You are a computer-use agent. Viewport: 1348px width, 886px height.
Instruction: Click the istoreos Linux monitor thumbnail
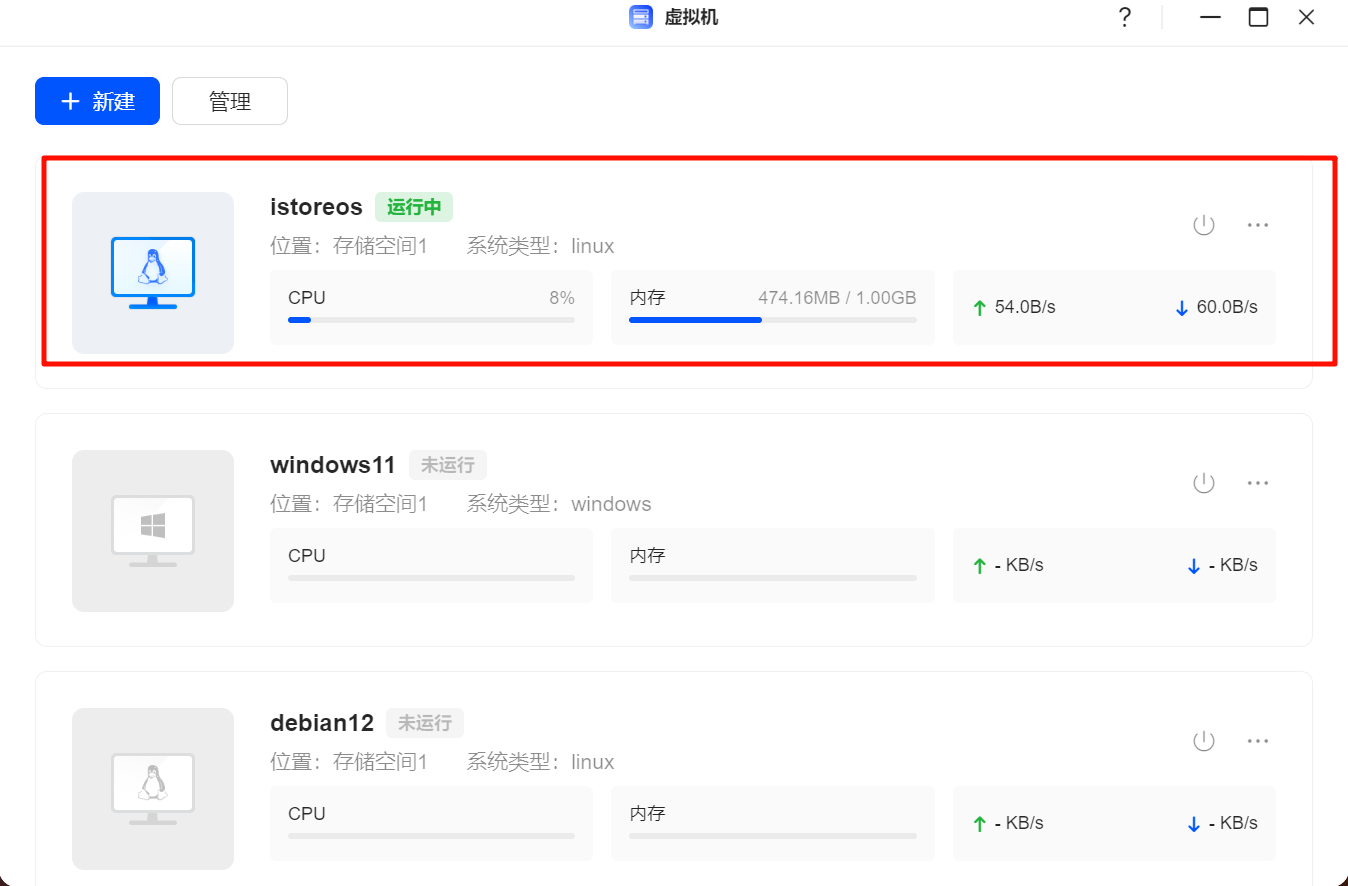tap(153, 273)
